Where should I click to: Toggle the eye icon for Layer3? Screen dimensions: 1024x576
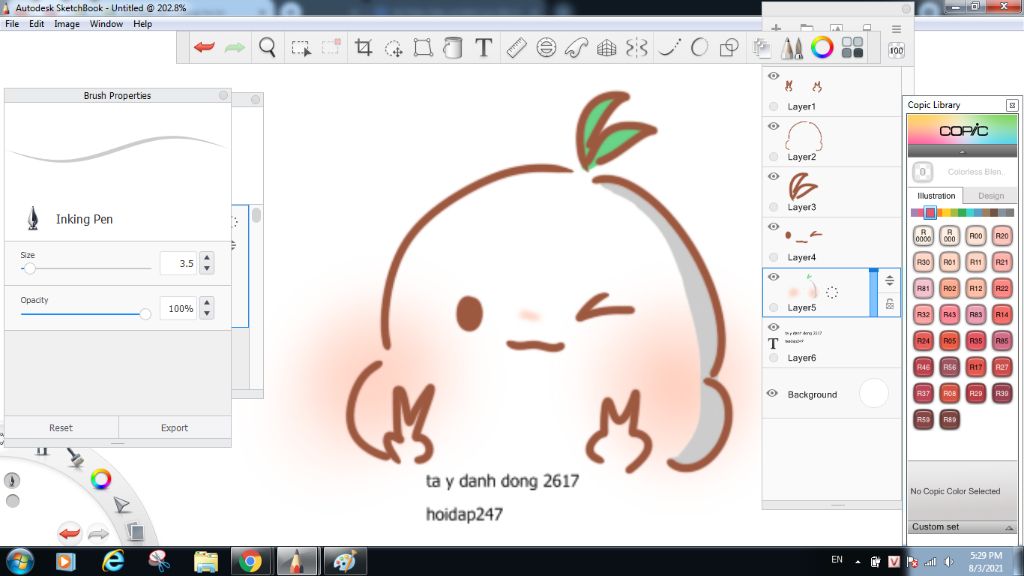[773, 176]
